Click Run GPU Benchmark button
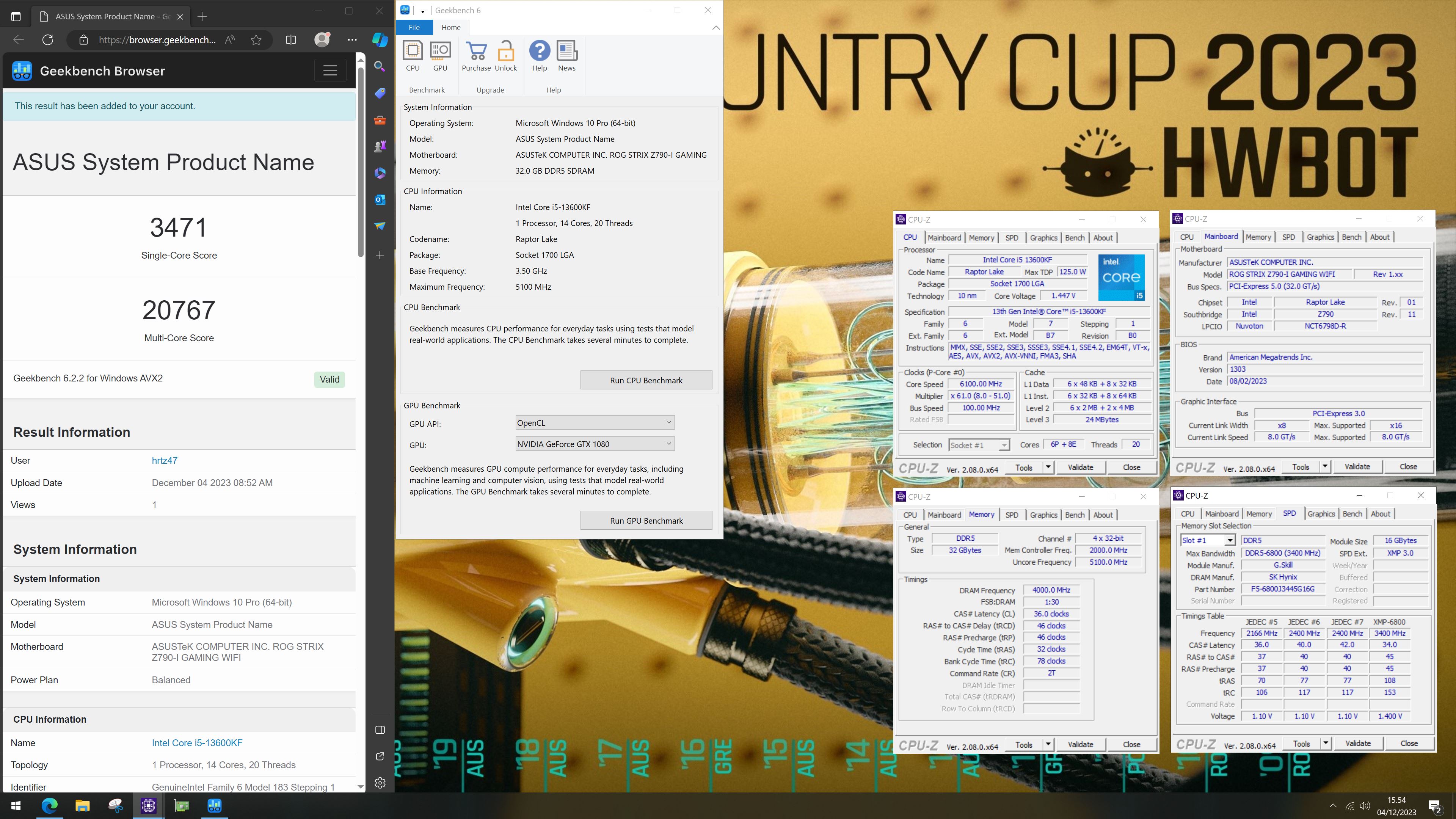This screenshot has width=1456, height=819. 646,521
